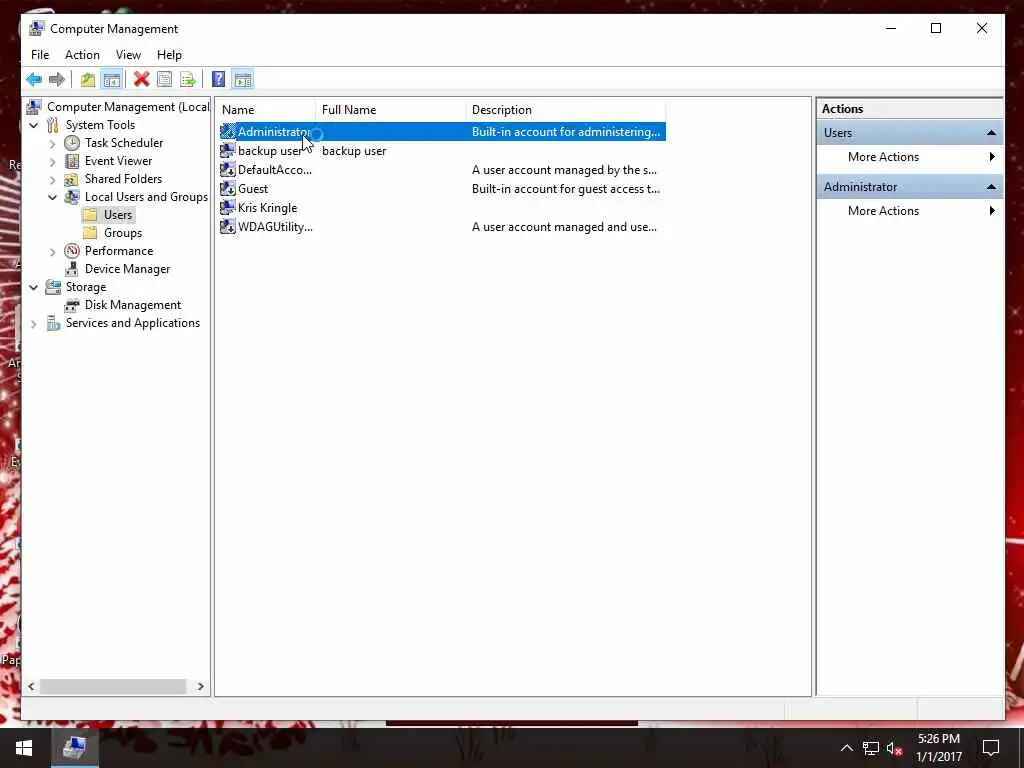1024x768 pixels.
Task: Click the Guest account icon
Action: 227,189
